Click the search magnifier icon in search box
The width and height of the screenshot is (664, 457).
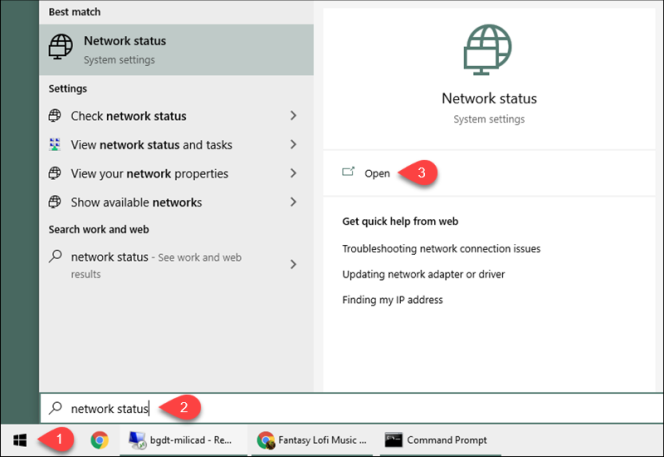click(56, 408)
